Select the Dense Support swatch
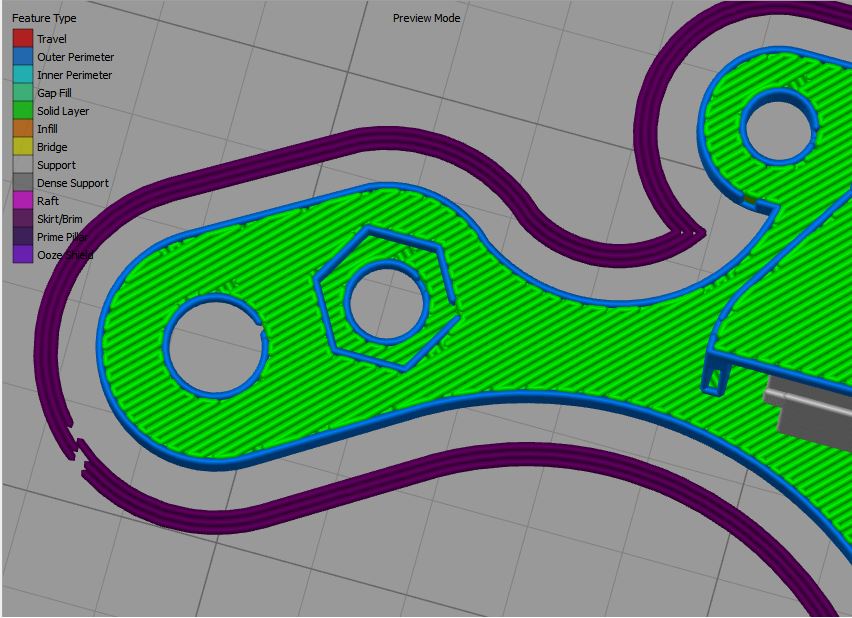The height and width of the screenshot is (618, 852). 22,183
